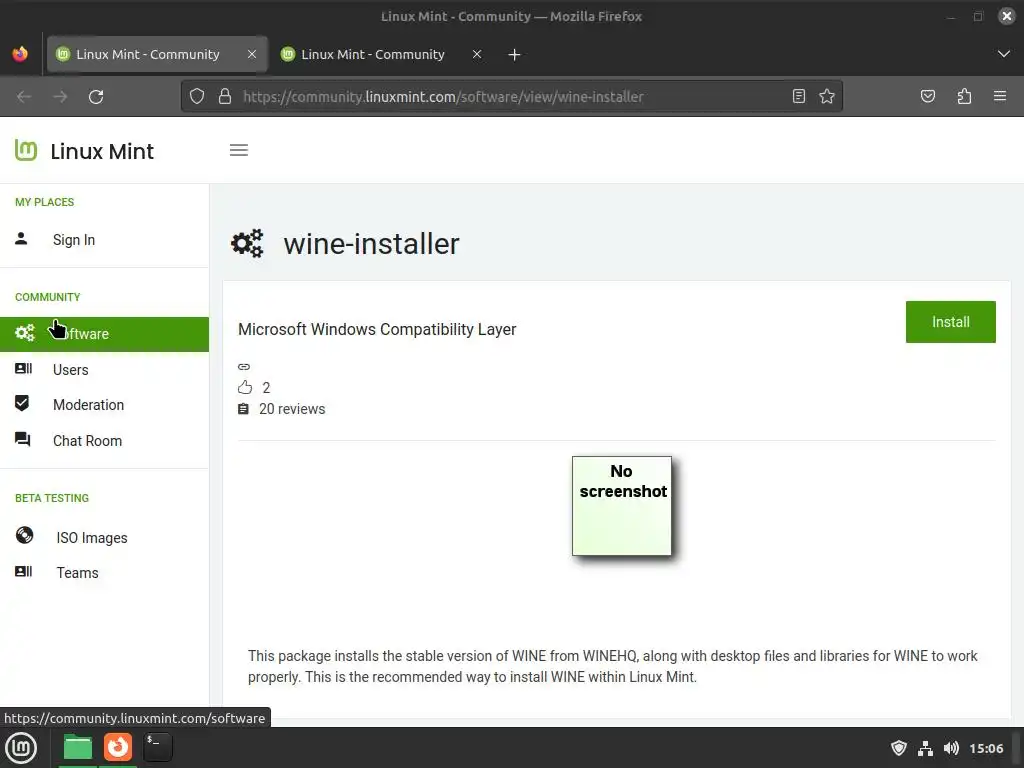Click the reviews clipboard icon
This screenshot has height=768, width=1024.
click(x=243, y=409)
